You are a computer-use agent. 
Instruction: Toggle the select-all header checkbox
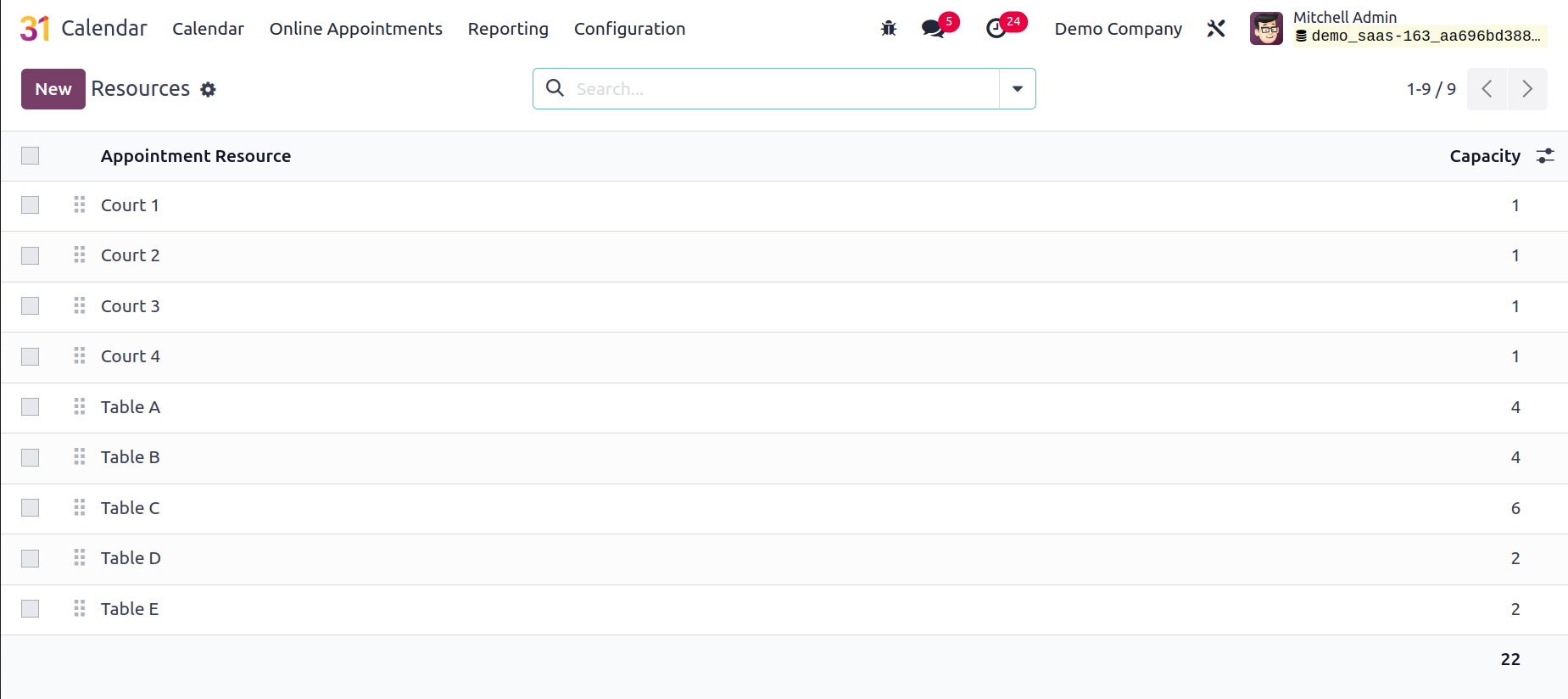click(31, 155)
